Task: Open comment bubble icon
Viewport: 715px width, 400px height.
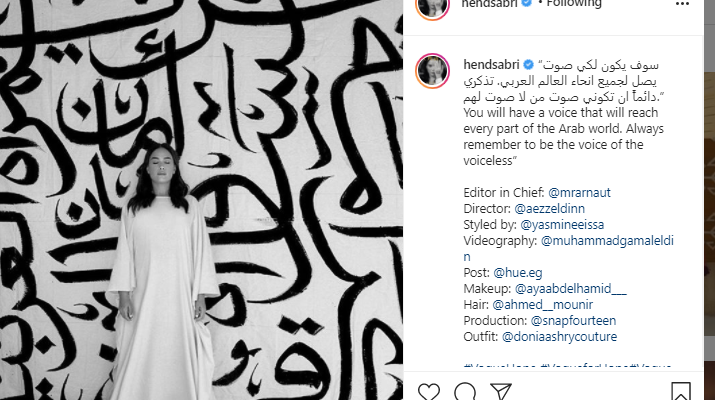Action: 465,392
